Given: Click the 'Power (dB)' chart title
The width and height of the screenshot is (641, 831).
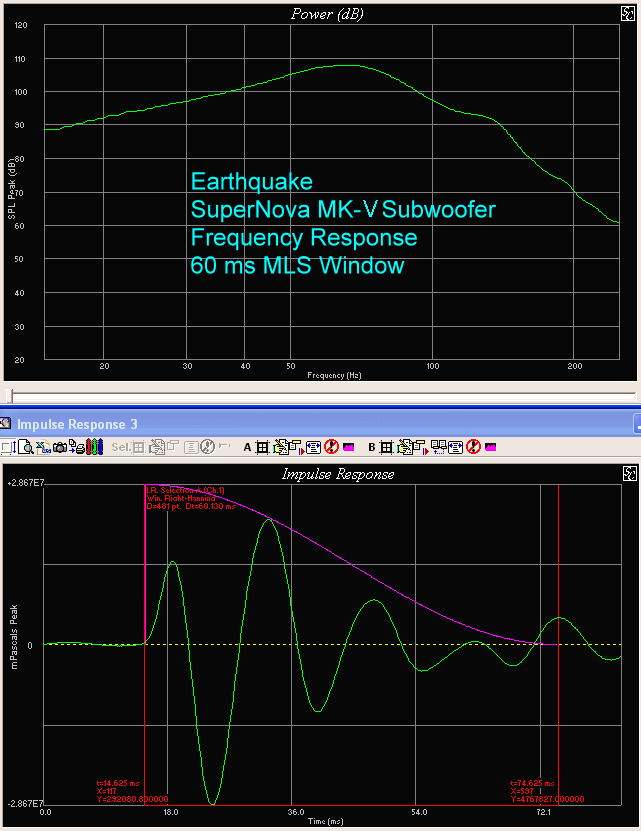Looking at the screenshot, I should pyautogui.click(x=327, y=14).
